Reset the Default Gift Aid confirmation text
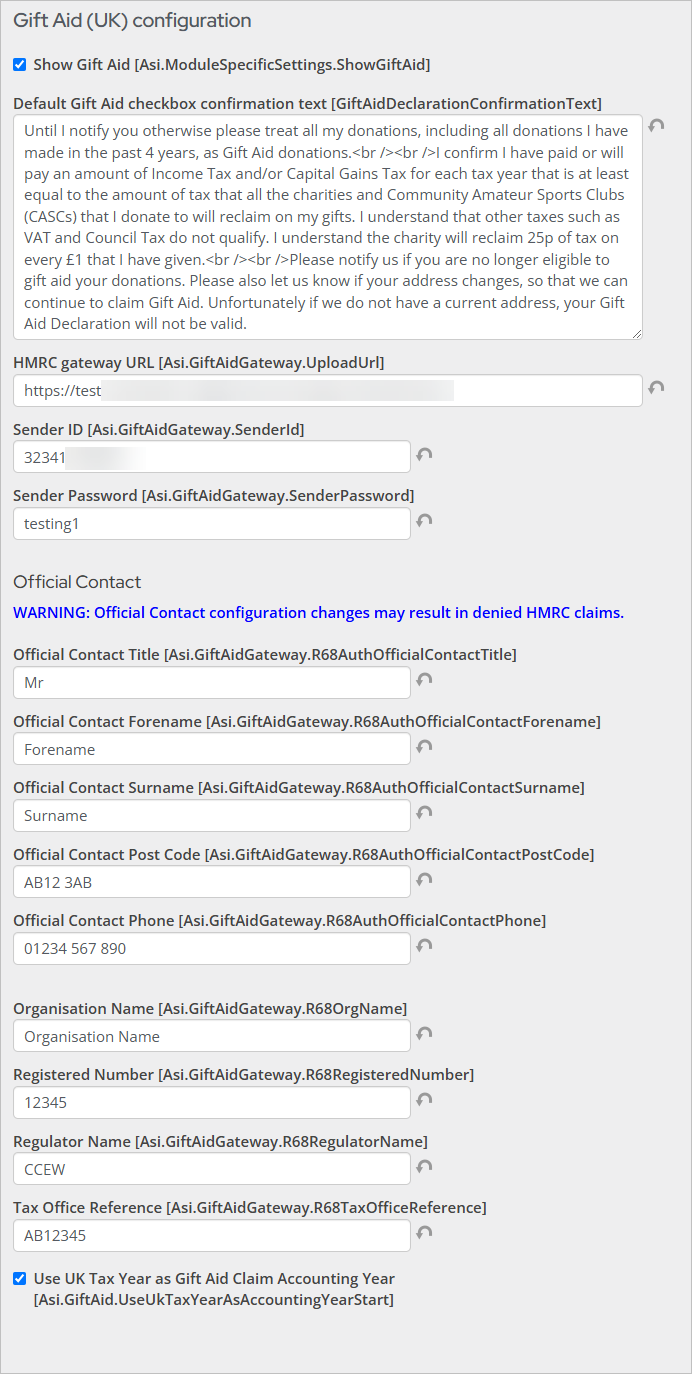This screenshot has width=692, height=1374. pos(656,126)
